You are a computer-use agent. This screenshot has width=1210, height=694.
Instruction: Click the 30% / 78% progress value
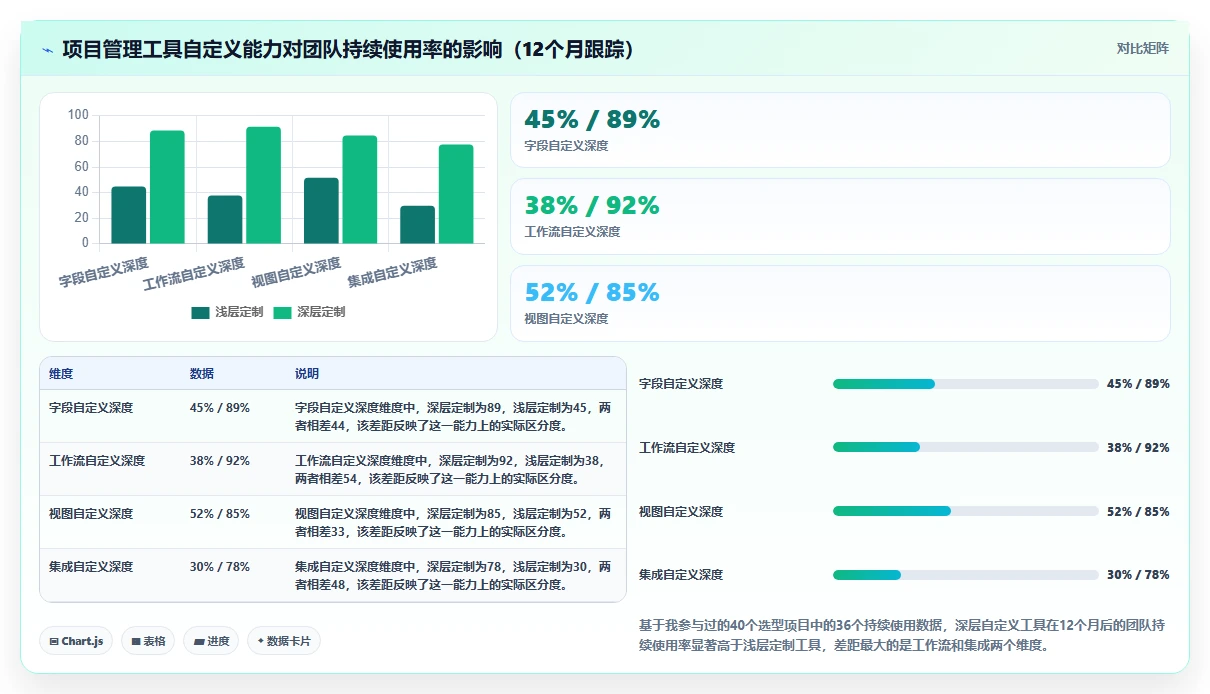click(x=1138, y=575)
